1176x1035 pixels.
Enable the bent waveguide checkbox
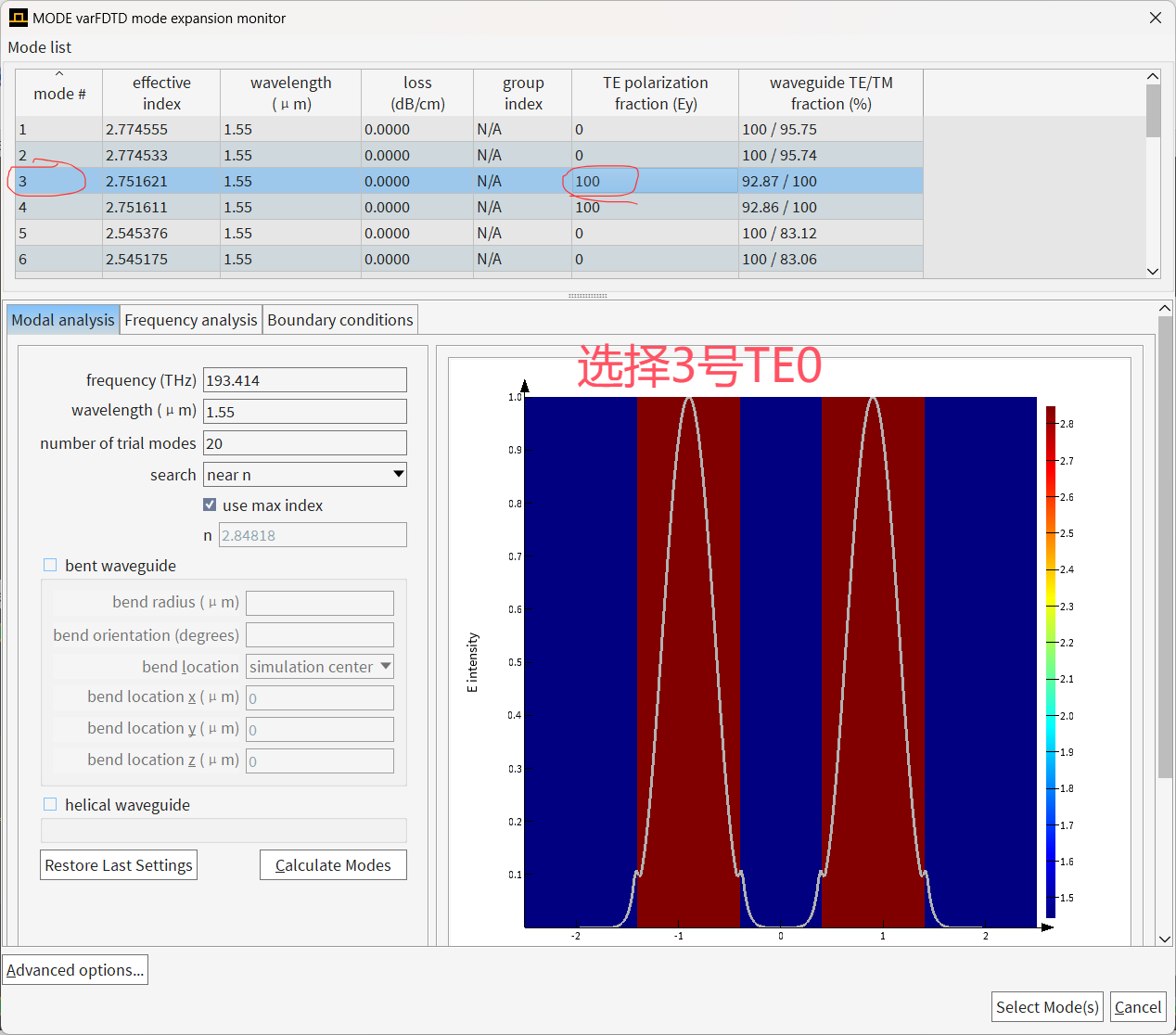[x=50, y=566]
